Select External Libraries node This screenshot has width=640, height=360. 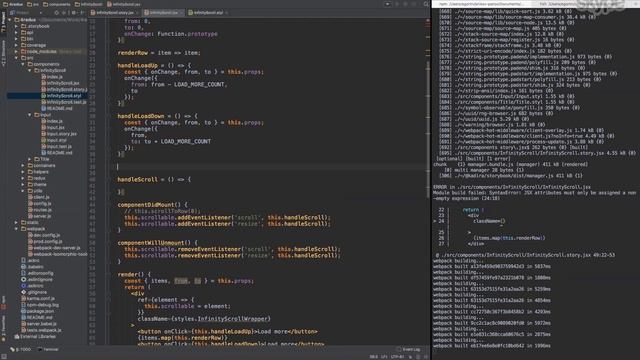click(35, 337)
